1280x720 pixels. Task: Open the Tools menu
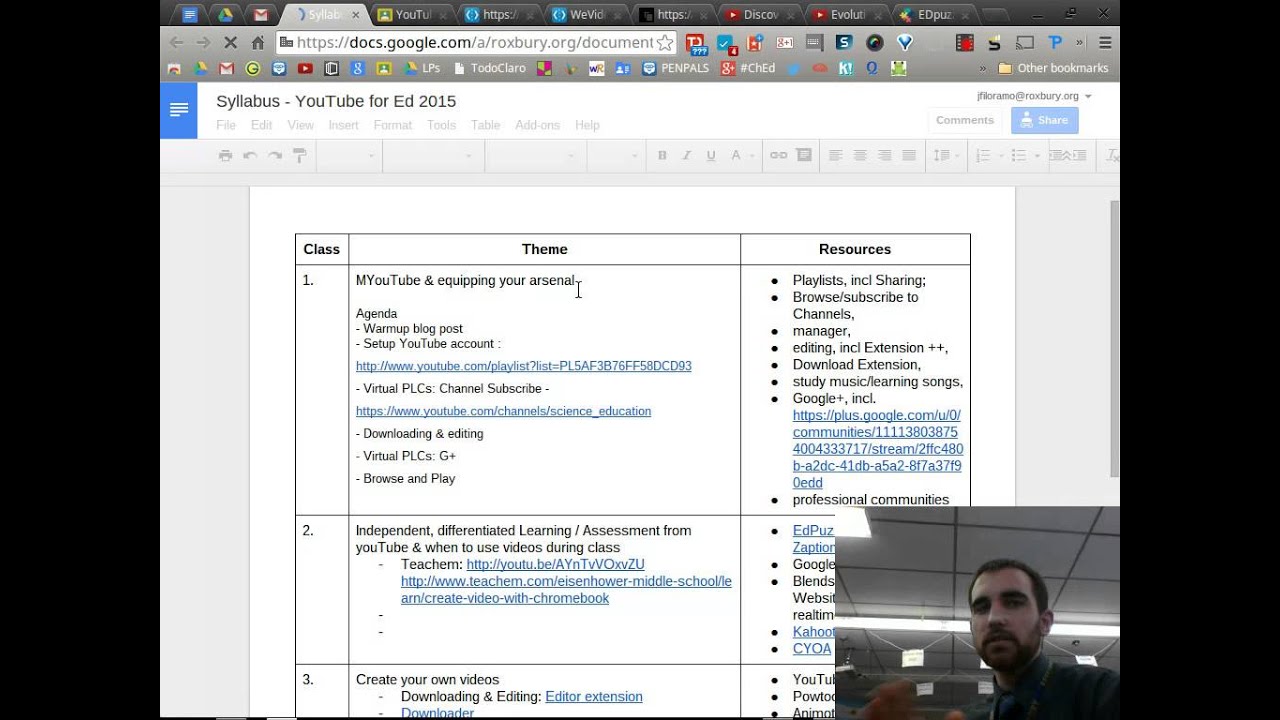(x=441, y=125)
